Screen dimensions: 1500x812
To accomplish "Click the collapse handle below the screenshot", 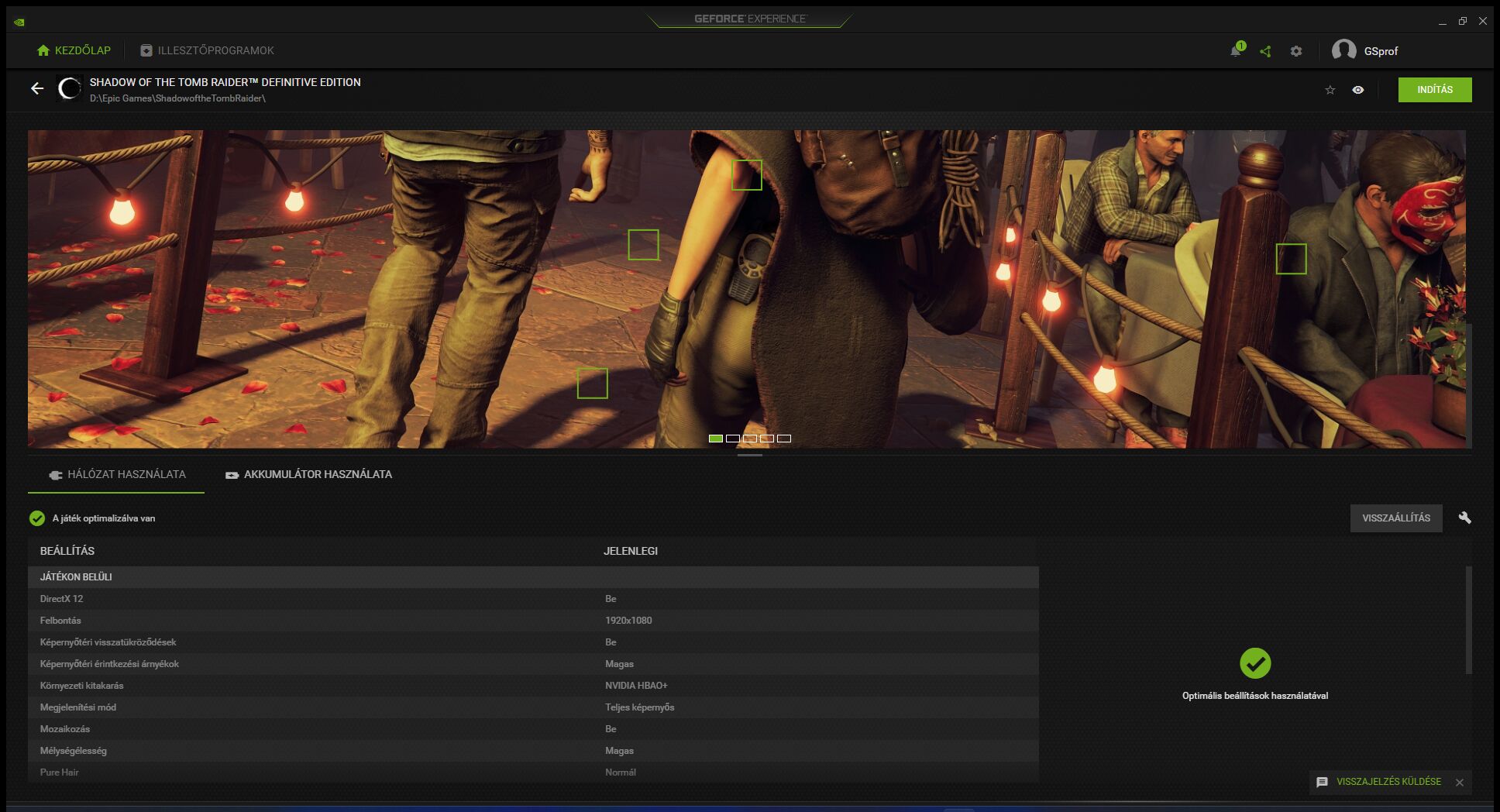I will point(750,456).
